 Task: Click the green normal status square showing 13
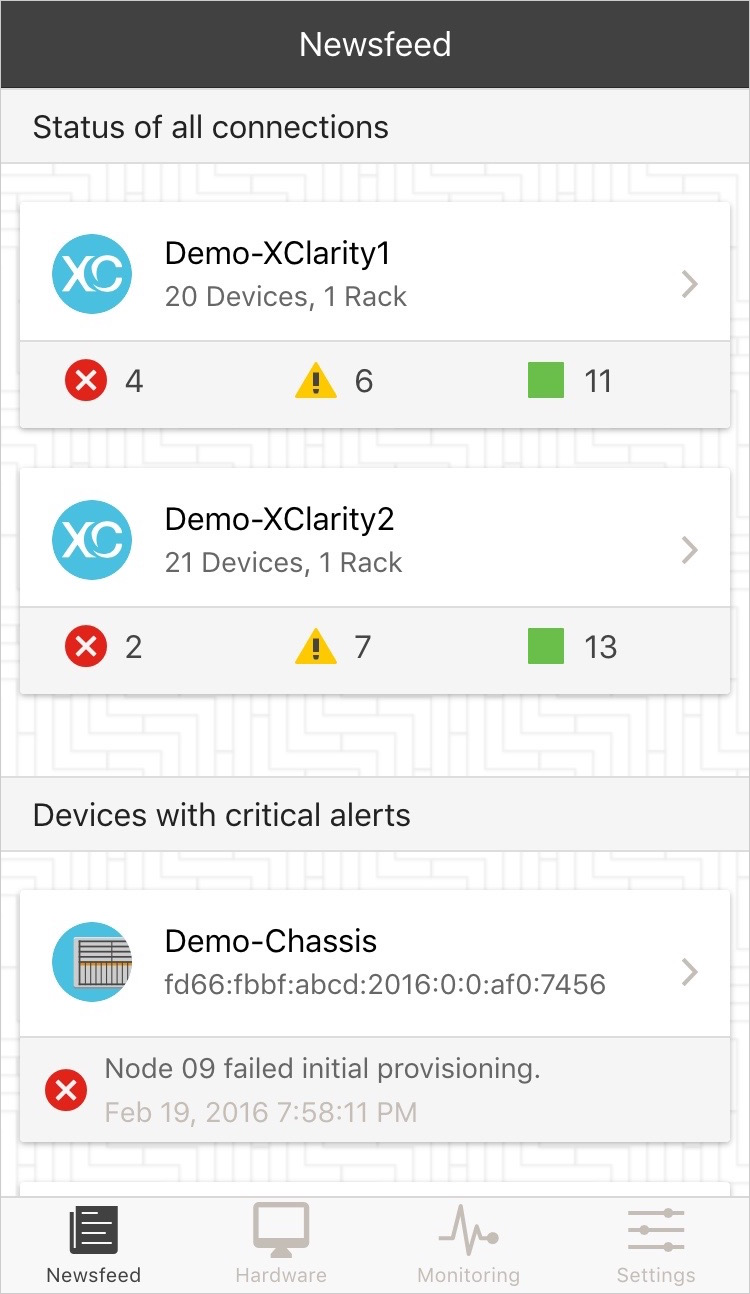point(546,647)
